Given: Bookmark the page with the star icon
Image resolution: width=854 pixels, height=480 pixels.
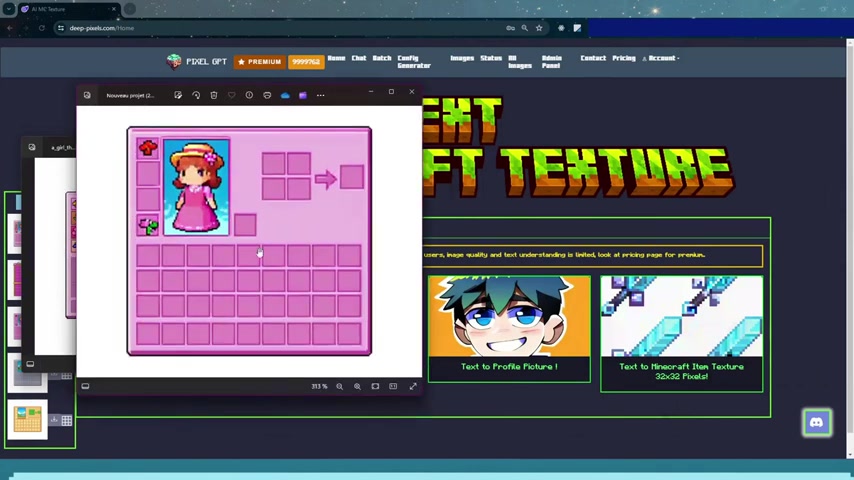Looking at the screenshot, I should pos(539,28).
